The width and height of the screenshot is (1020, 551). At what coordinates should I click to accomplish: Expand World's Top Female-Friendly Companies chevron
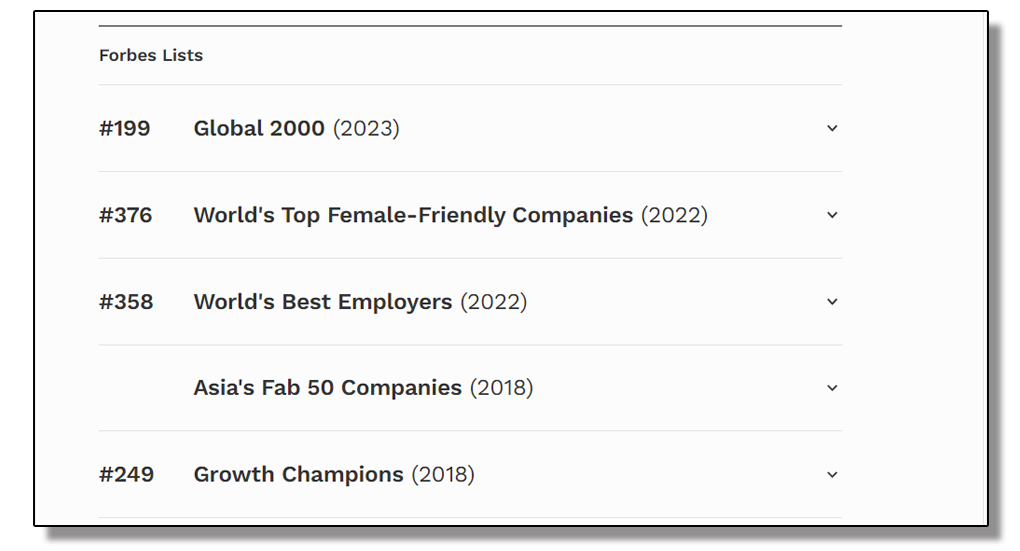pos(832,215)
